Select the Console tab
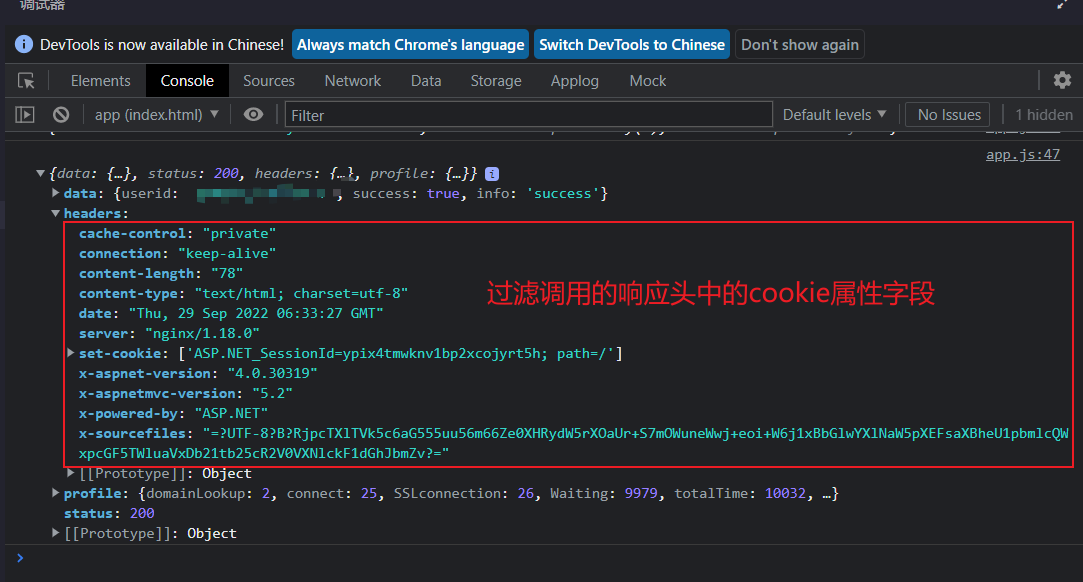This screenshot has width=1083, height=582. (187, 81)
